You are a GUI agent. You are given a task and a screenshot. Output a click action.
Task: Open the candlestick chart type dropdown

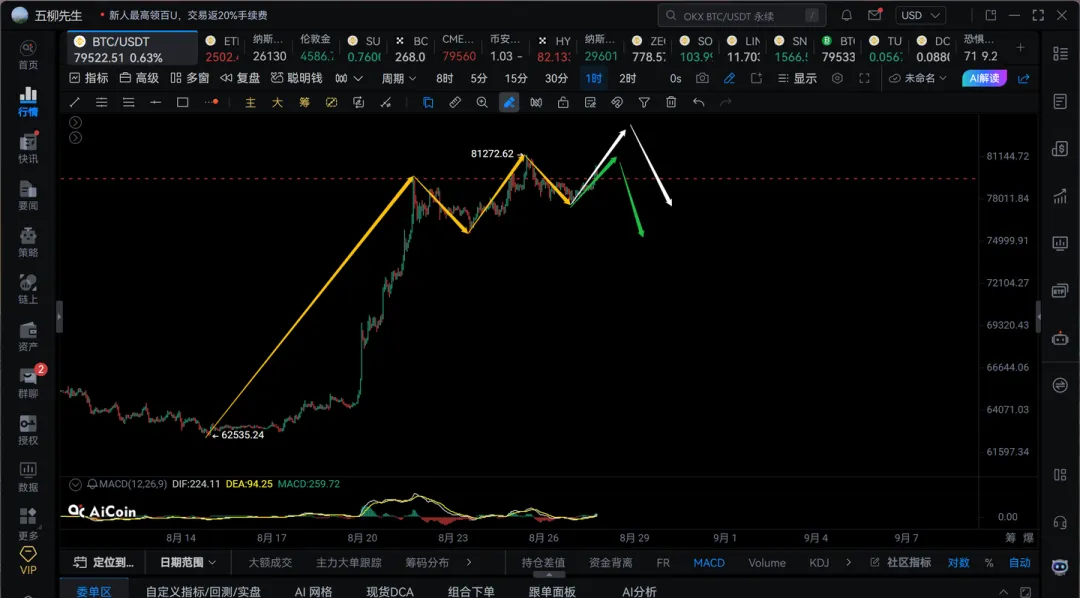(x=349, y=79)
